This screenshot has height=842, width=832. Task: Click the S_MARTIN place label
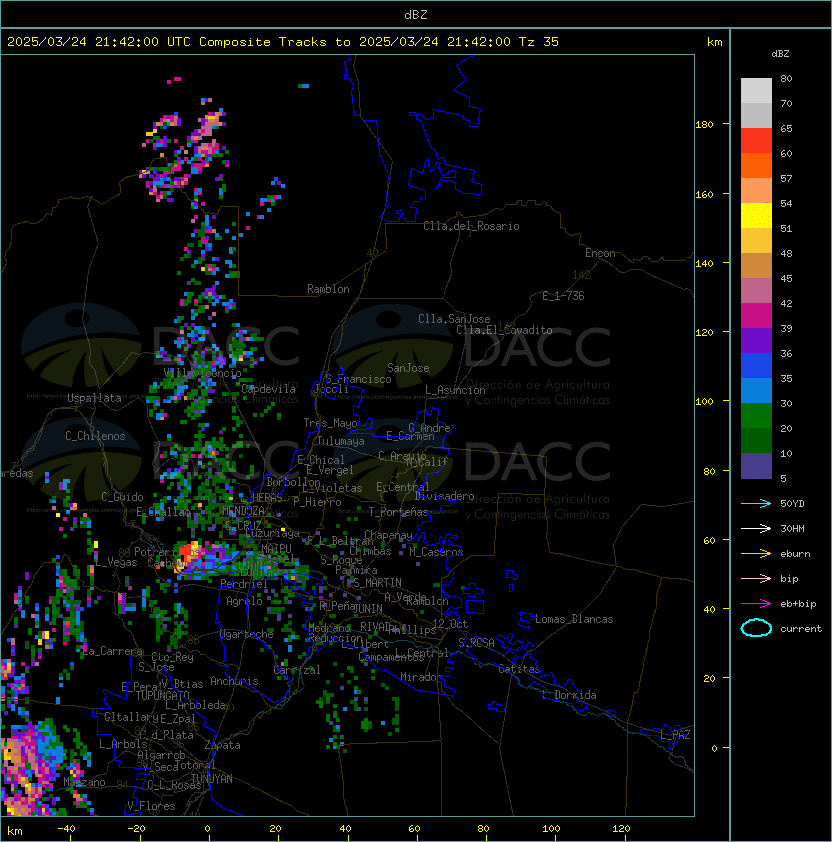[378, 583]
